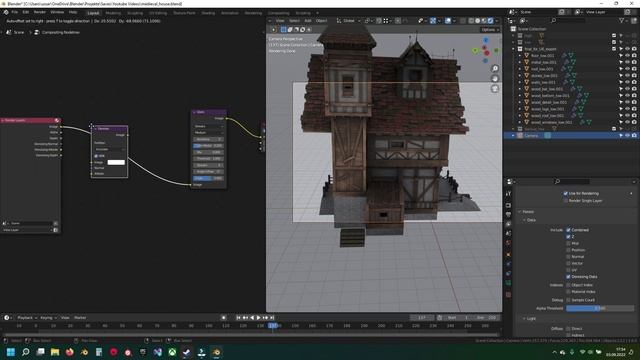Open the Output properties tab icon

pyautogui.click(x=508, y=215)
